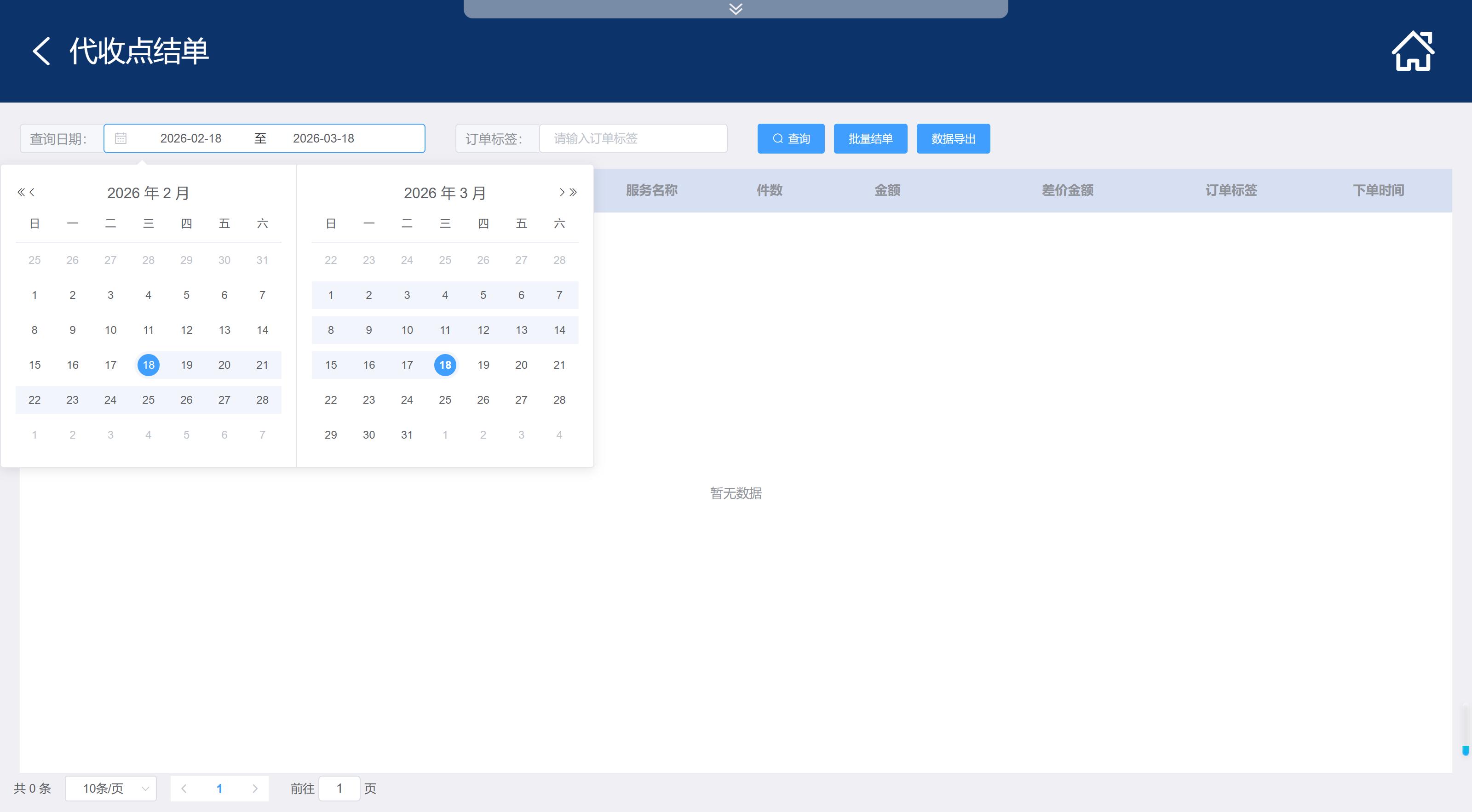This screenshot has height=812, width=1472.
Task: Go to the home page icon
Action: (1412, 51)
